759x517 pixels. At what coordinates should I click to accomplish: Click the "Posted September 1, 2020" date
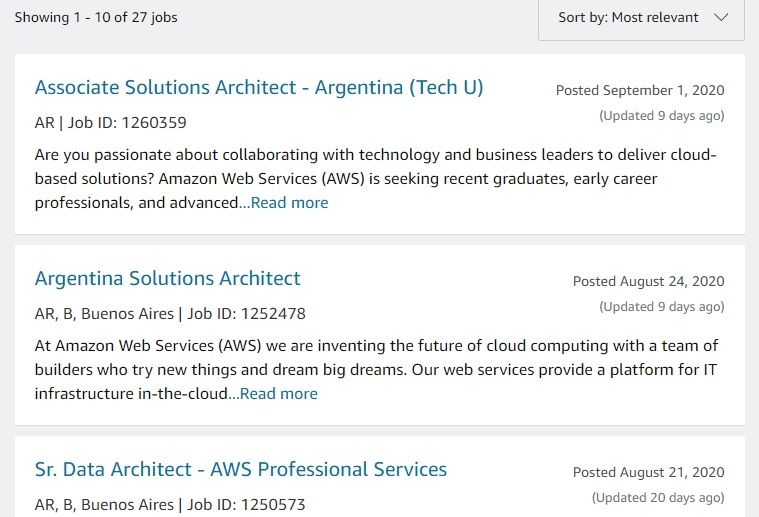click(x=640, y=90)
